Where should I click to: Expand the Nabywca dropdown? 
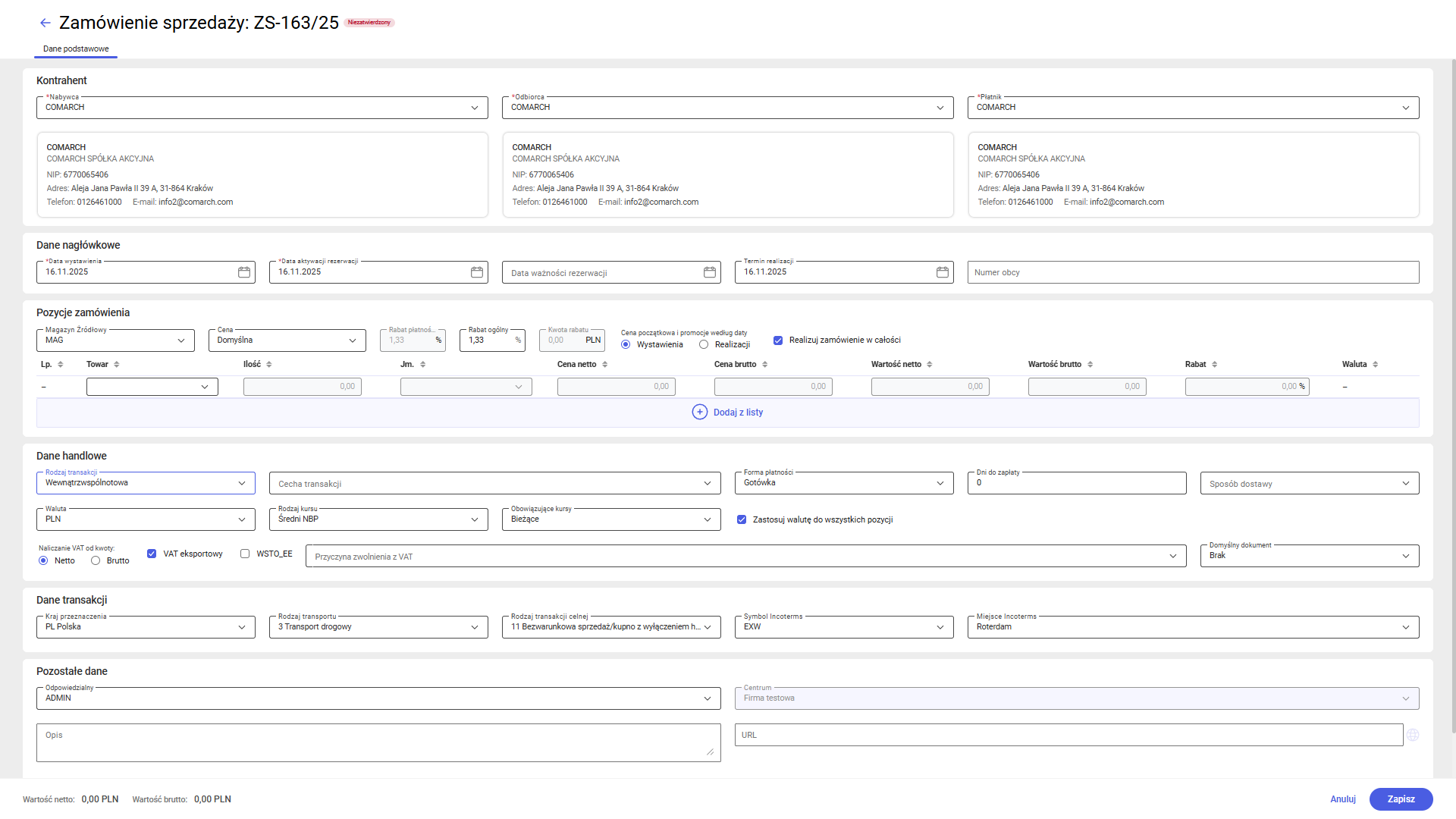click(x=475, y=108)
